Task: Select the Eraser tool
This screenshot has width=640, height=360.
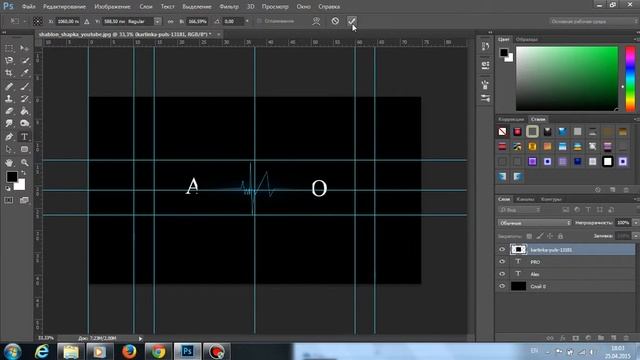Action: coord(9,111)
